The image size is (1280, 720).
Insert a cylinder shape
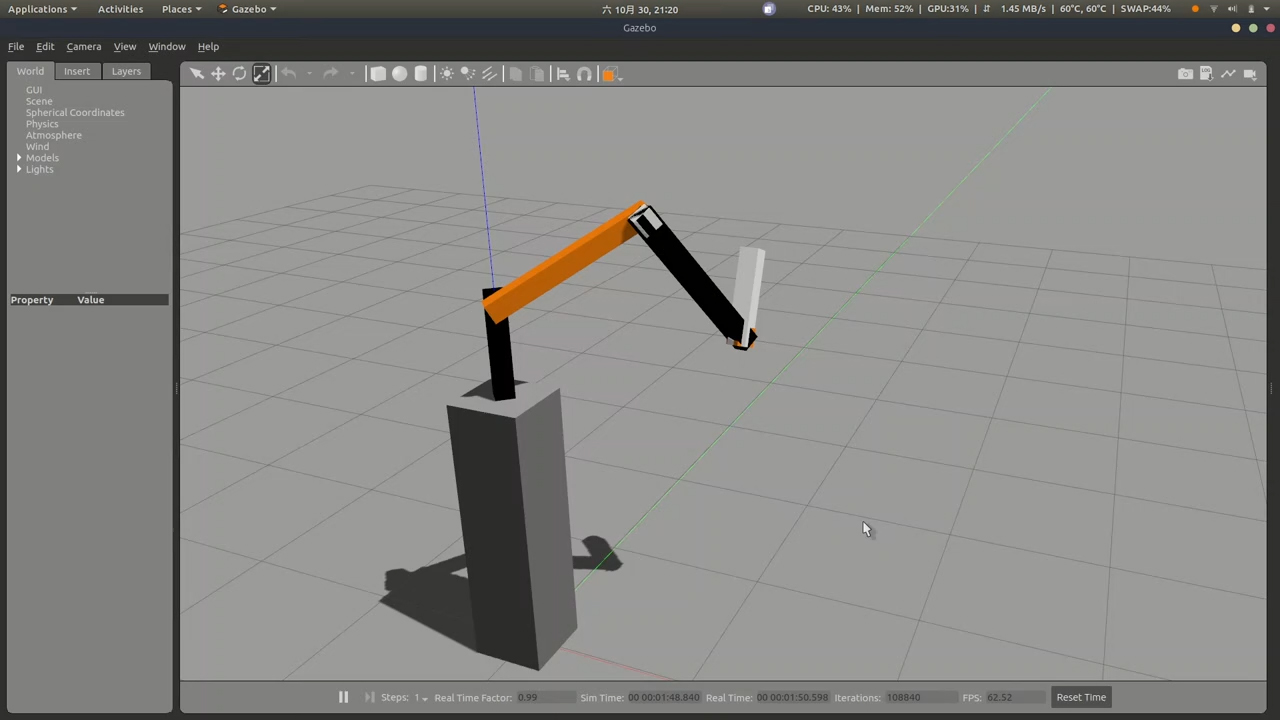click(421, 74)
